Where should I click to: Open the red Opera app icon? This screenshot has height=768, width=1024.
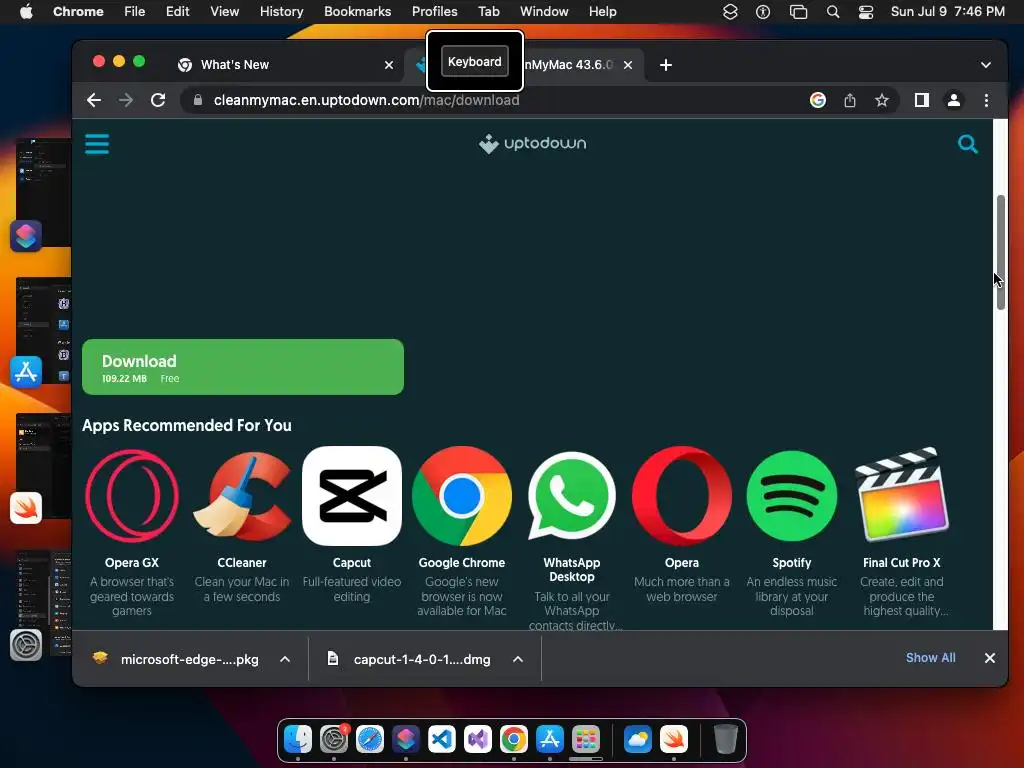pyautogui.click(x=682, y=496)
